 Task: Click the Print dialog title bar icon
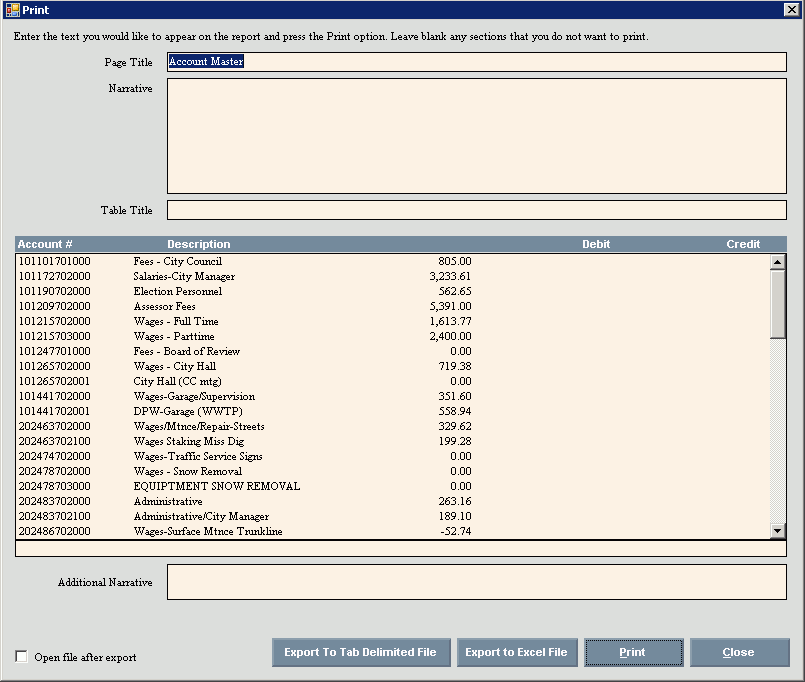click(12, 9)
